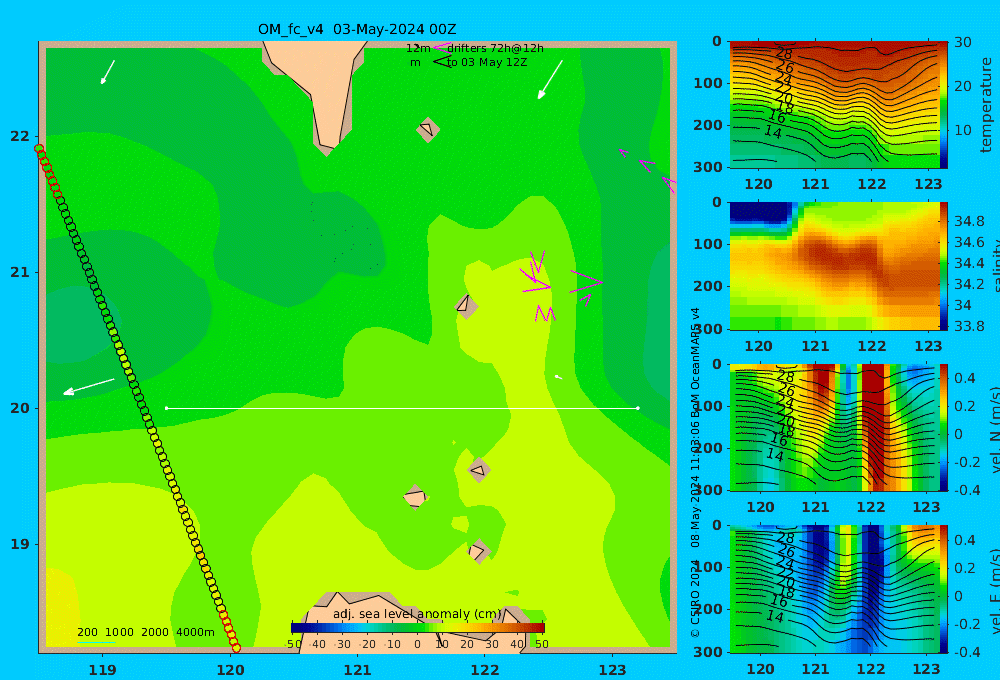This screenshot has height=680, width=1000.
Task: Click the temperature color bar
Action: pyautogui.click(x=943, y=105)
